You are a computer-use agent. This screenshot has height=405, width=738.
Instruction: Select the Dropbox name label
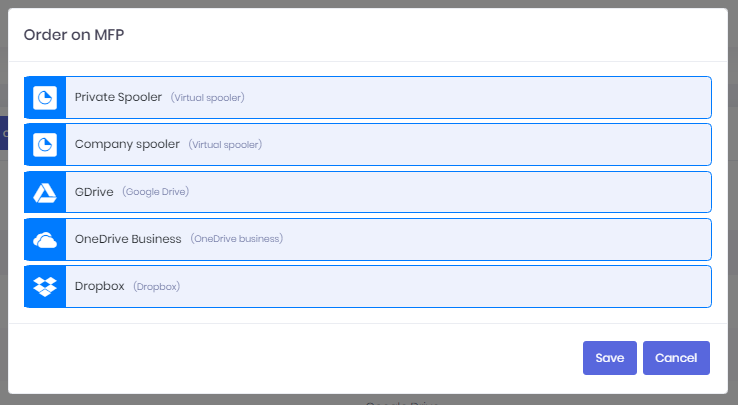[100, 286]
